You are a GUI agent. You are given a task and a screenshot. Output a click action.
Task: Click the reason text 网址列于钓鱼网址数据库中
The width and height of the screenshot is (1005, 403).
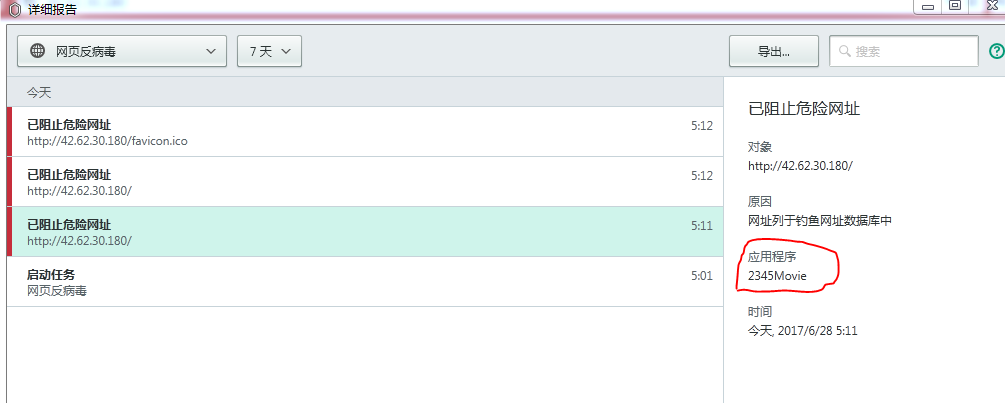[819, 220]
